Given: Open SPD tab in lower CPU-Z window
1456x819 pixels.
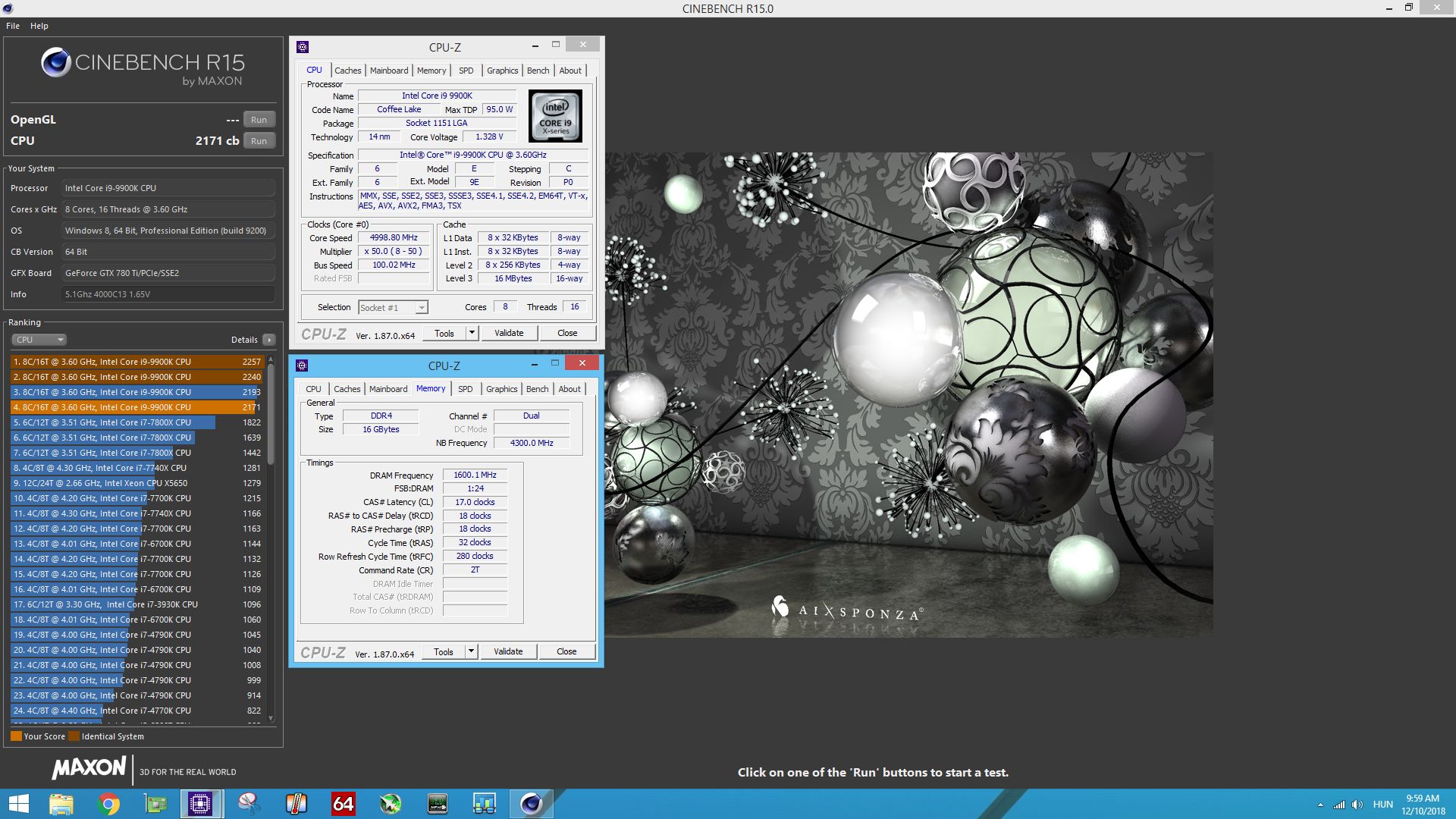Looking at the screenshot, I should tap(466, 389).
